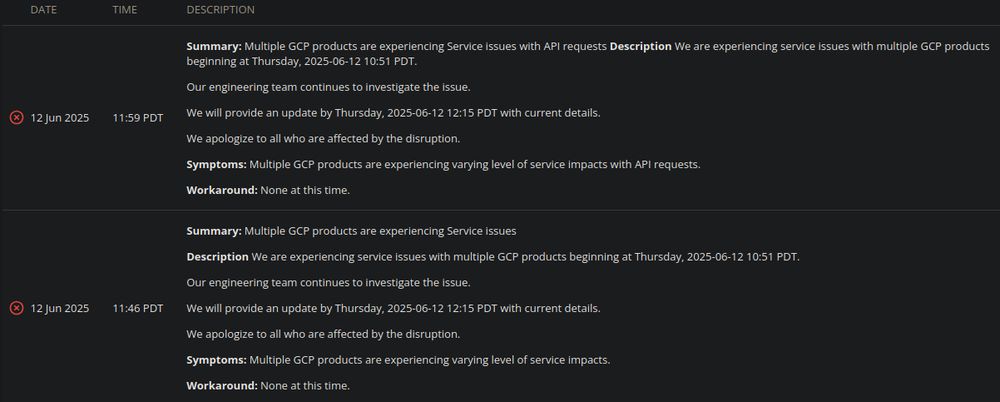Click second 'Our engineering team continues' line

(x=328, y=283)
